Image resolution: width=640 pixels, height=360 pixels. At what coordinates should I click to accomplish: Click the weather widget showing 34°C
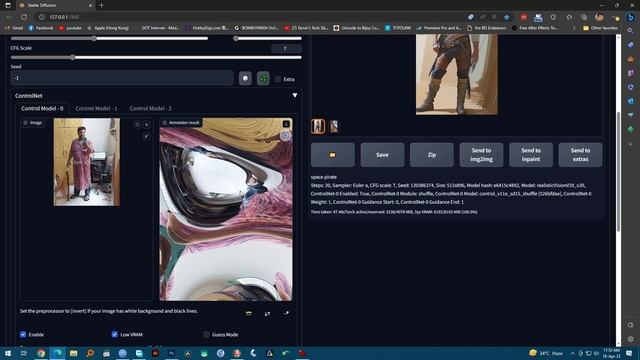[546, 353]
